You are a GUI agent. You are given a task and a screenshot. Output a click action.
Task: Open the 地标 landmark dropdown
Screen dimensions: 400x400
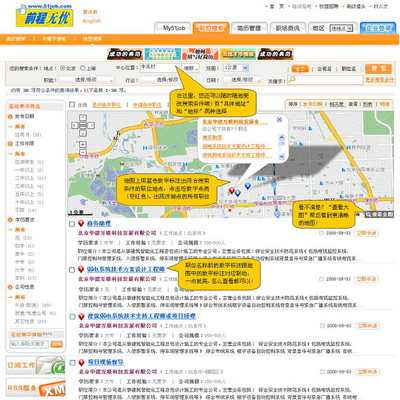191,68
